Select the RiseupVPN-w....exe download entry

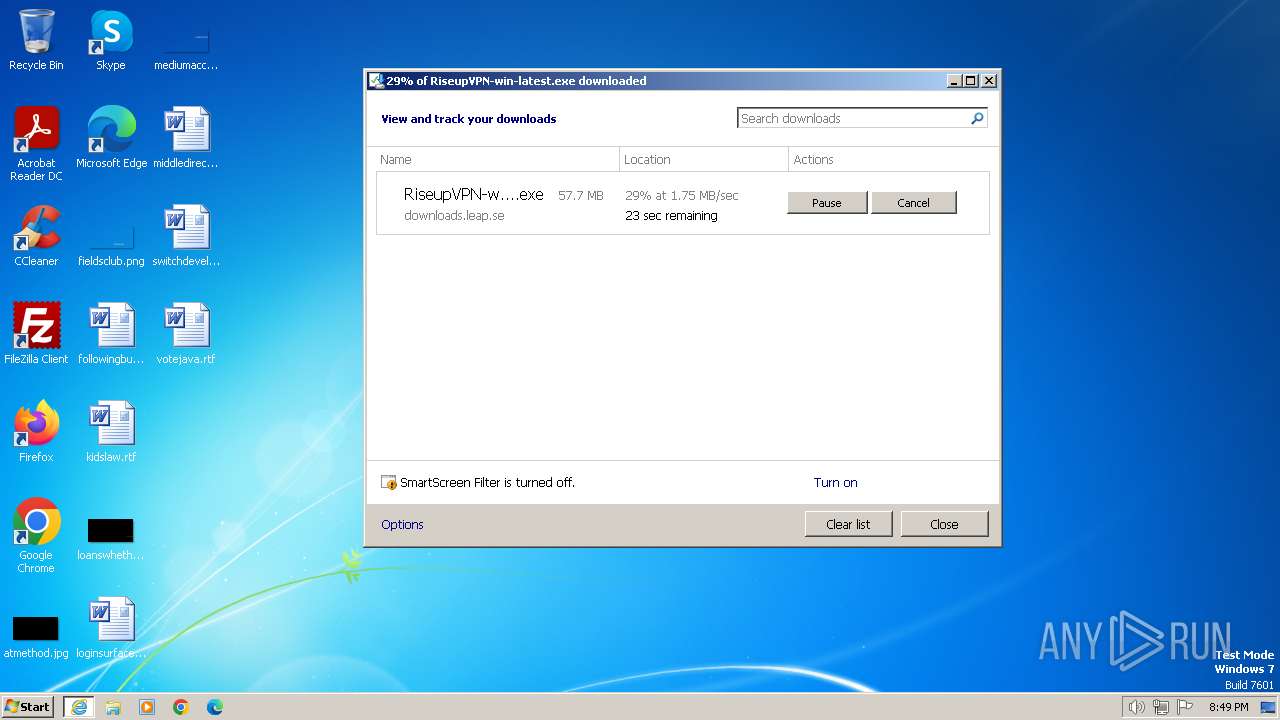tap(683, 204)
